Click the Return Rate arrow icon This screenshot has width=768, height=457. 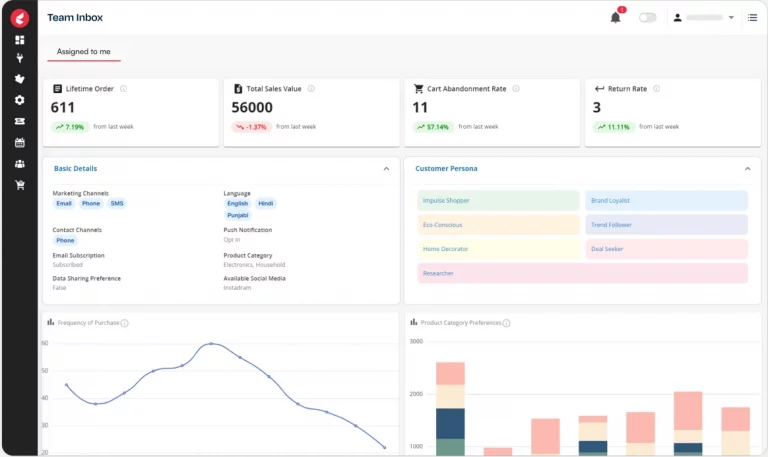(x=599, y=89)
